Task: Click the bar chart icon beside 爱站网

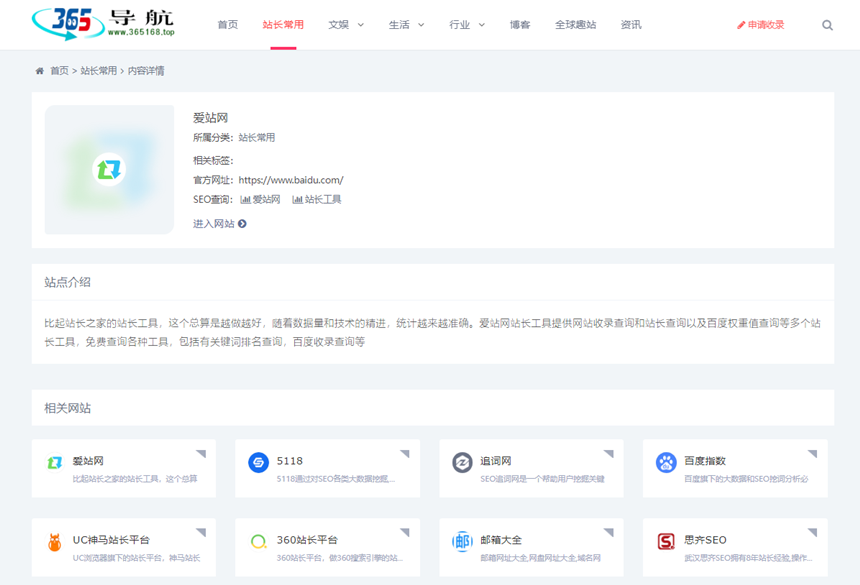Action: 245,200
